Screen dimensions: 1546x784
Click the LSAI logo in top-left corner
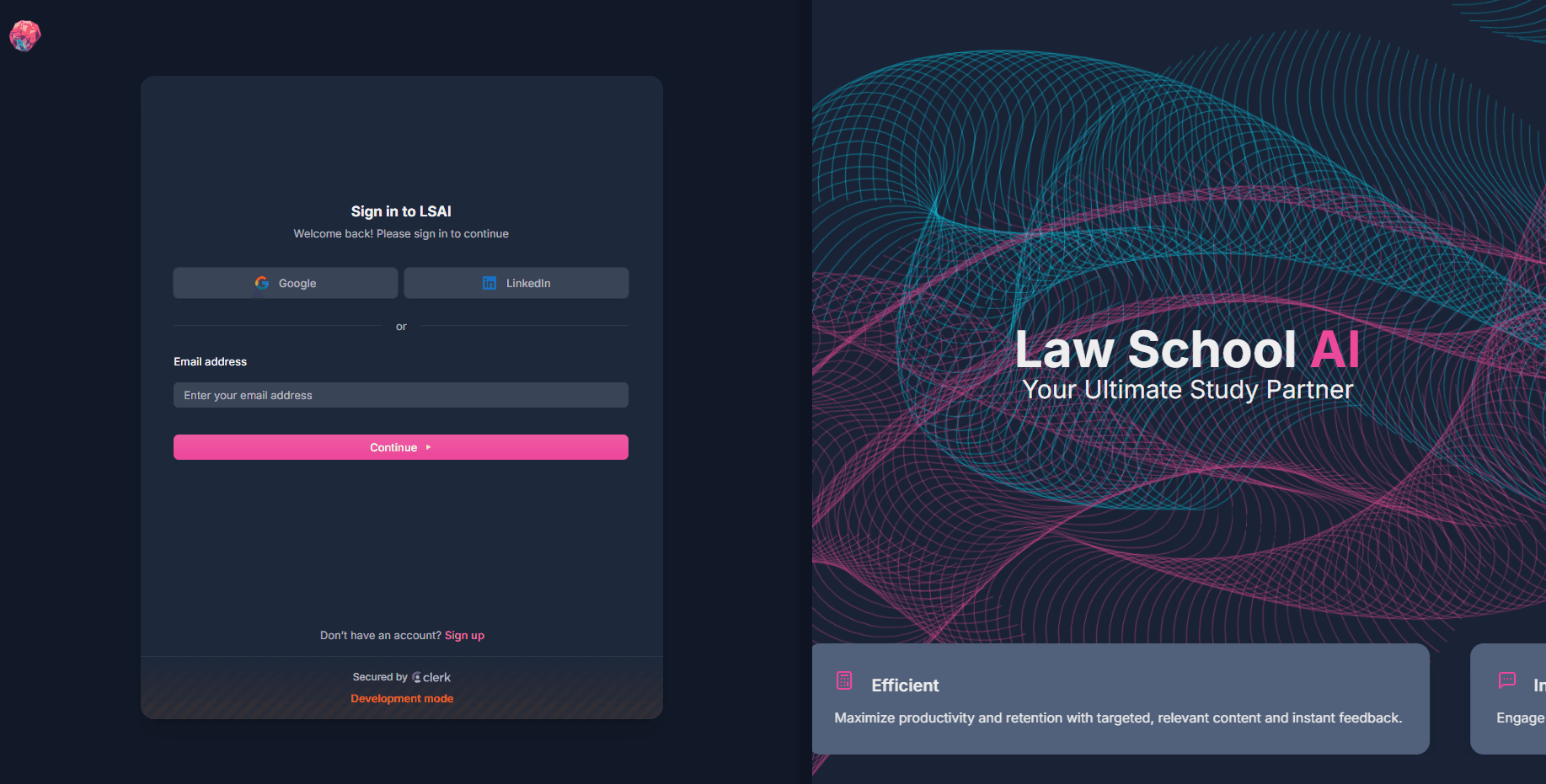24,35
